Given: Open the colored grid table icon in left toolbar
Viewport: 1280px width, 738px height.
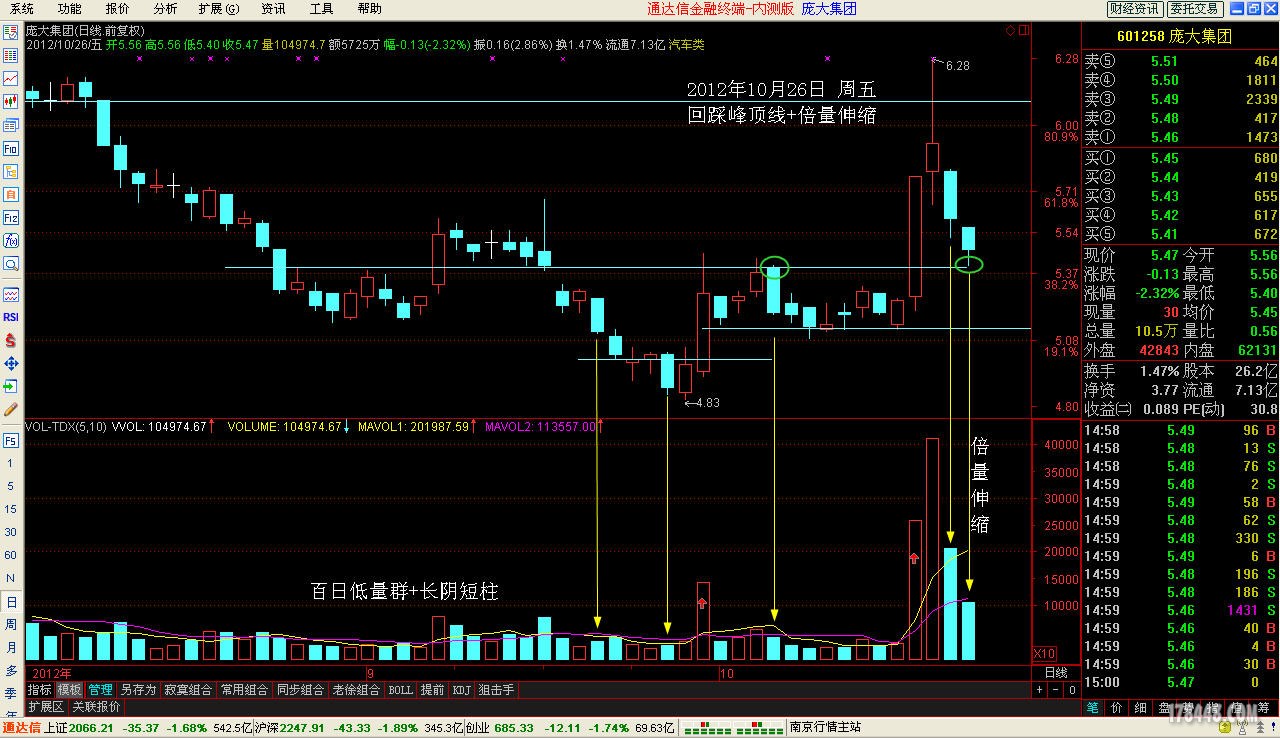Looking at the screenshot, I should pyautogui.click(x=10, y=56).
